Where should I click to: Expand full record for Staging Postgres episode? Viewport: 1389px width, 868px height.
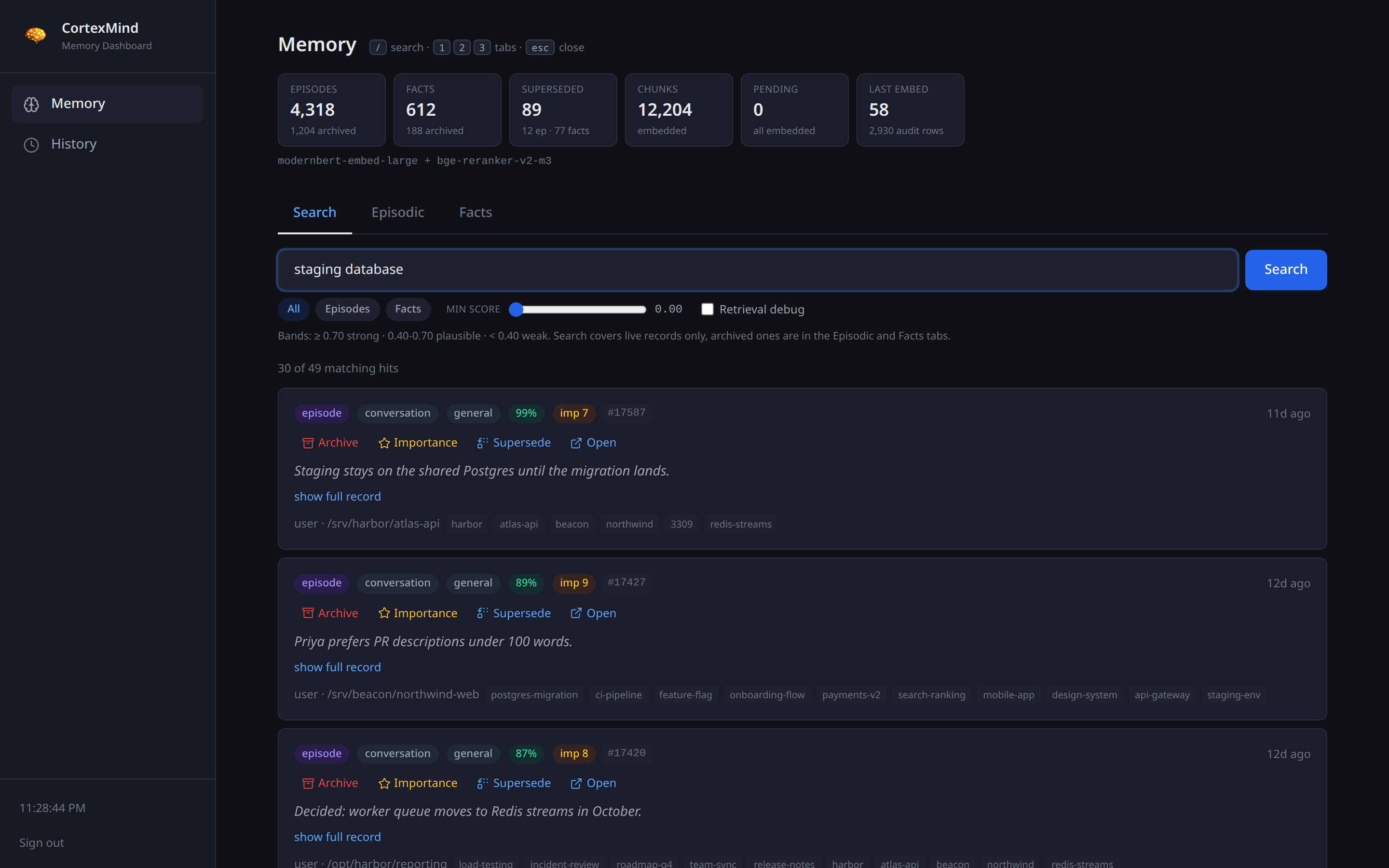[x=338, y=497]
